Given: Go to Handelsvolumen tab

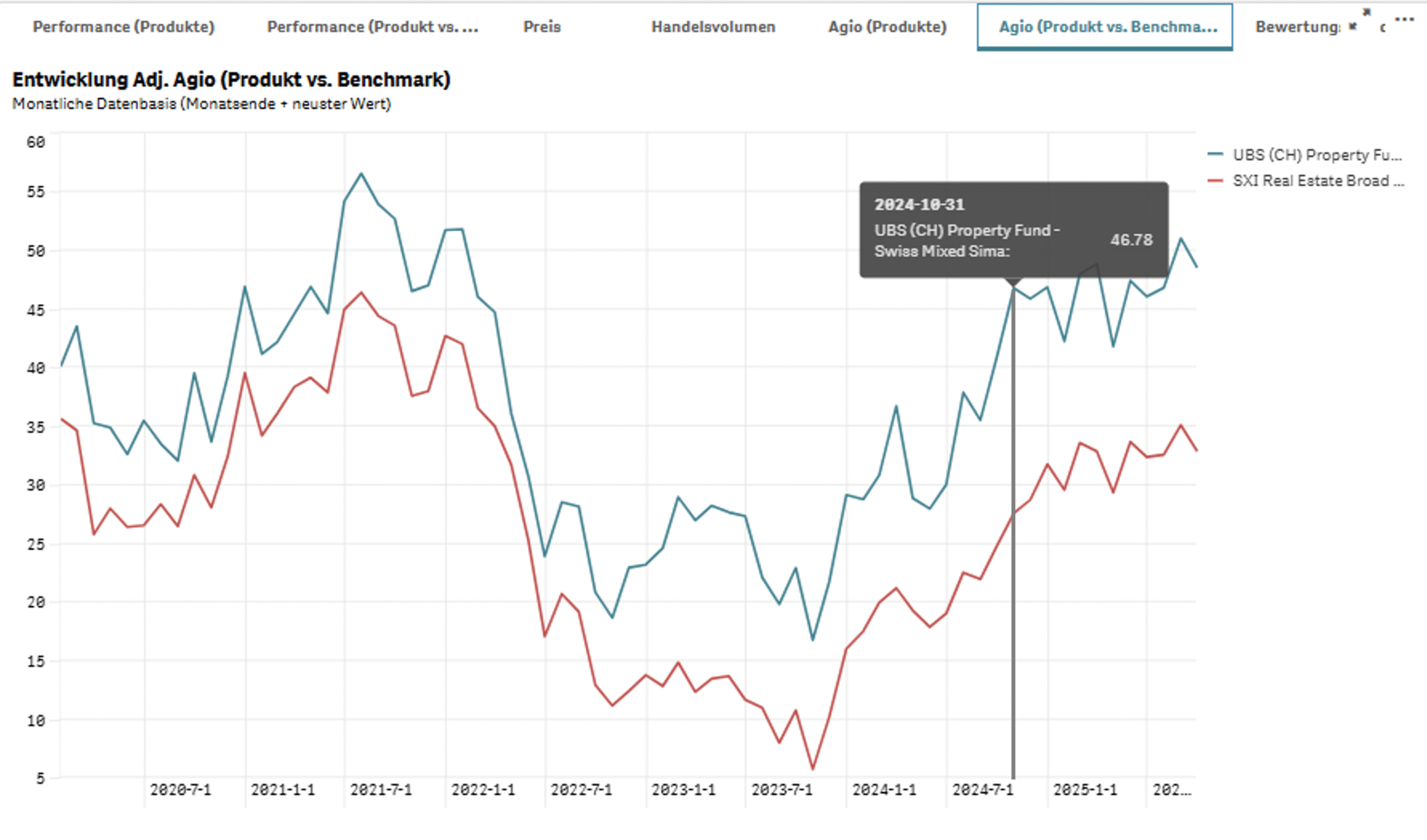Looking at the screenshot, I should [x=713, y=27].
